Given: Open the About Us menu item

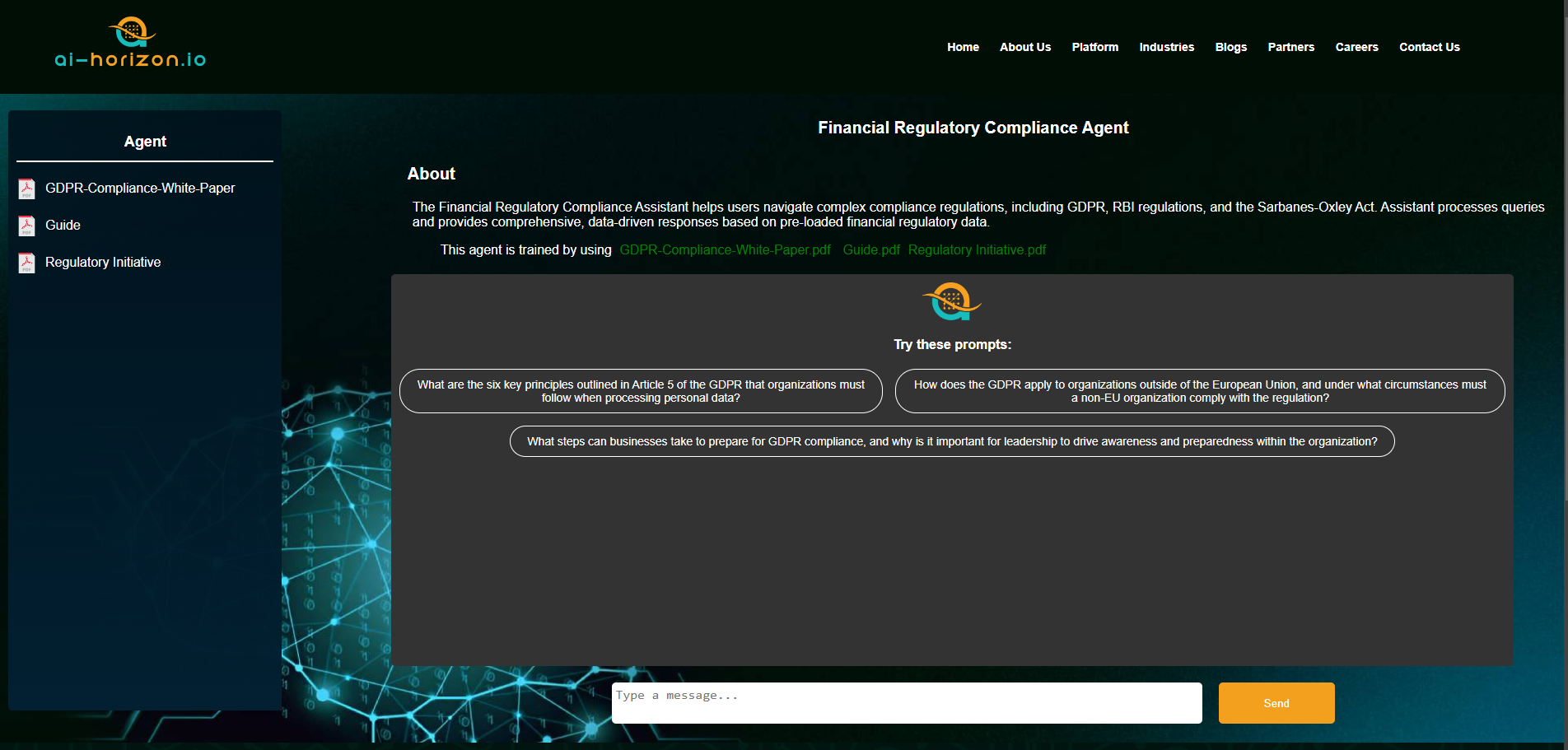Looking at the screenshot, I should (1025, 47).
